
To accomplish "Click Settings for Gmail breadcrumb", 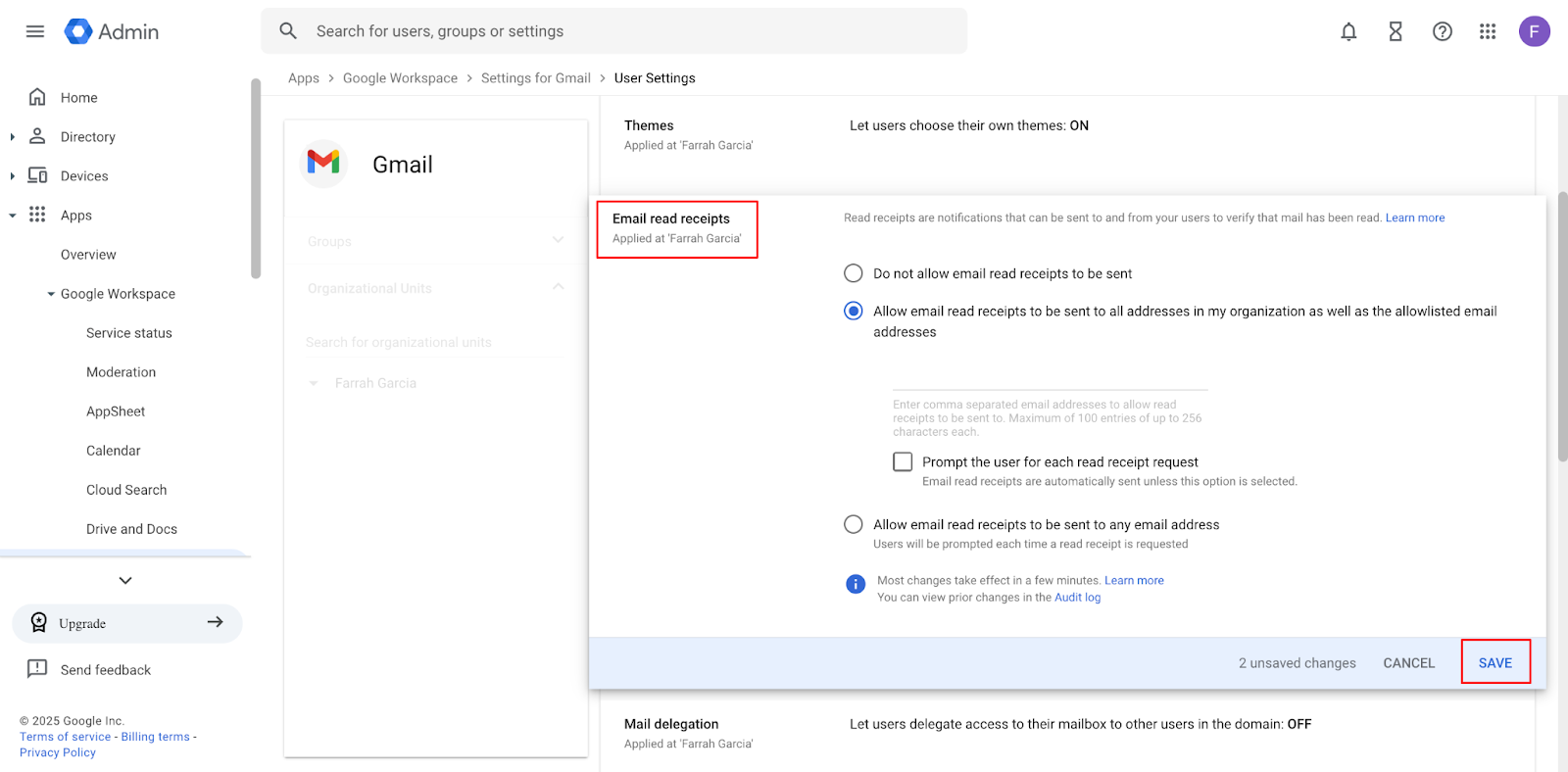I will click(536, 77).
